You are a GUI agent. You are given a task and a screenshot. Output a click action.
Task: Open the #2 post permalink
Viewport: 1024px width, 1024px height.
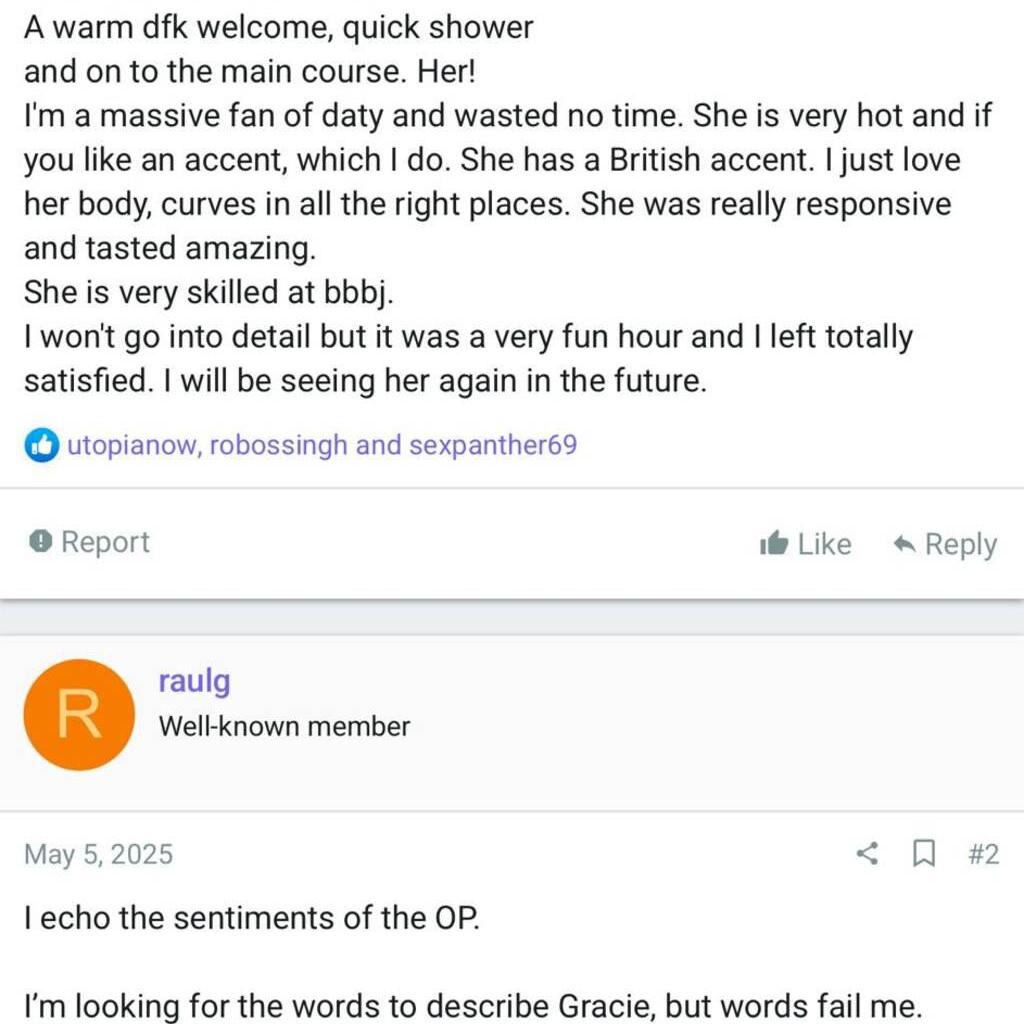point(984,854)
